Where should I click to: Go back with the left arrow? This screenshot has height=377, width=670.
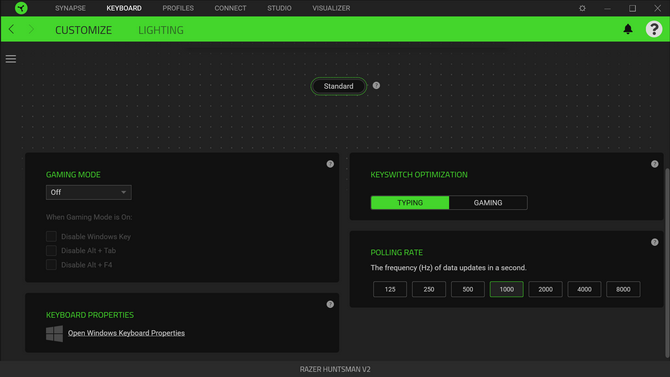[x=12, y=29]
